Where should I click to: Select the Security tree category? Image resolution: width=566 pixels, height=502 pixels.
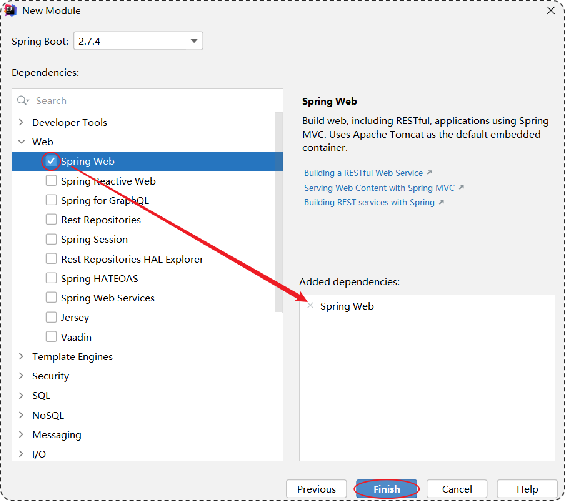click(51, 376)
